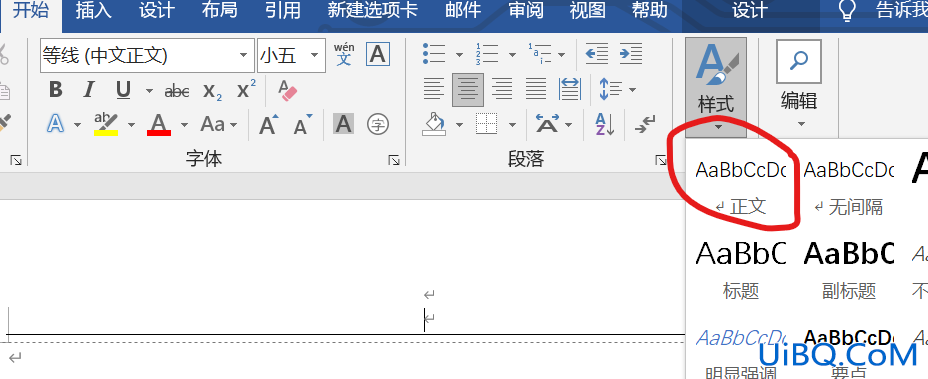
Task: Open font name combo box
Action: click(147, 56)
